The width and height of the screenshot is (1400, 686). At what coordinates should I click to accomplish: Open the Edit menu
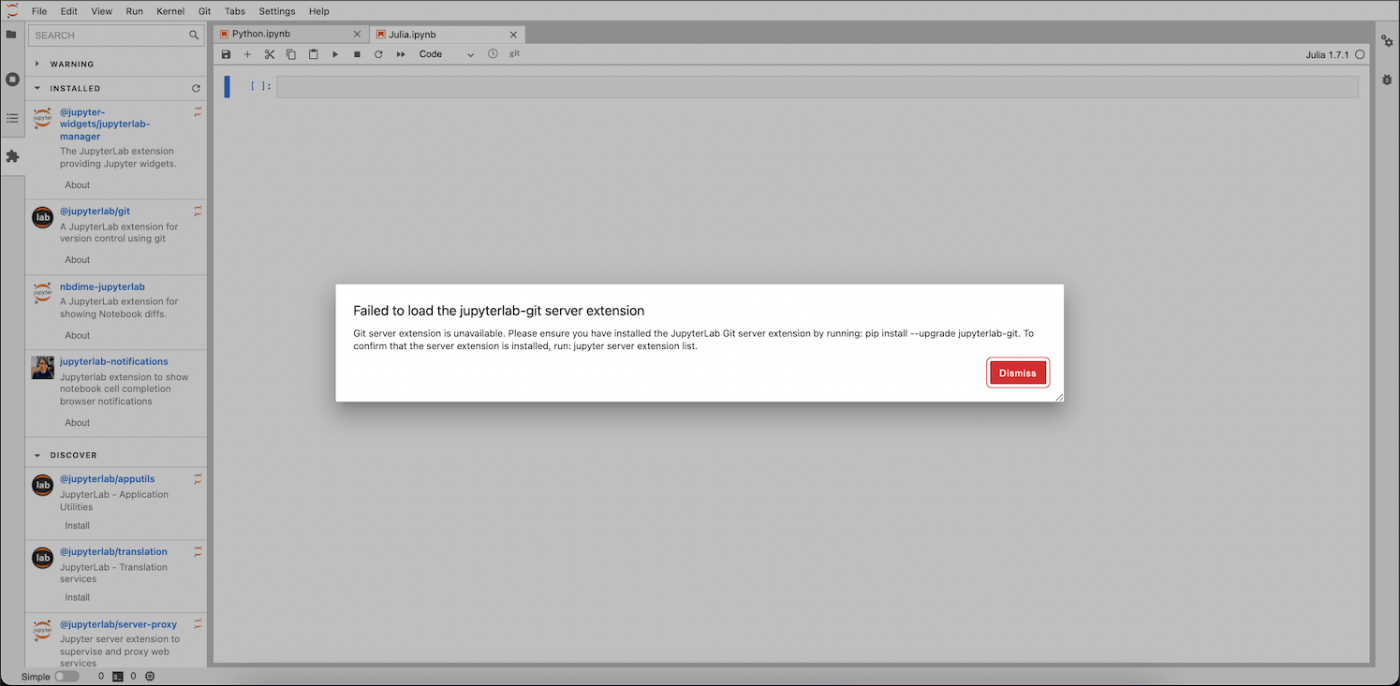pos(69,11)
